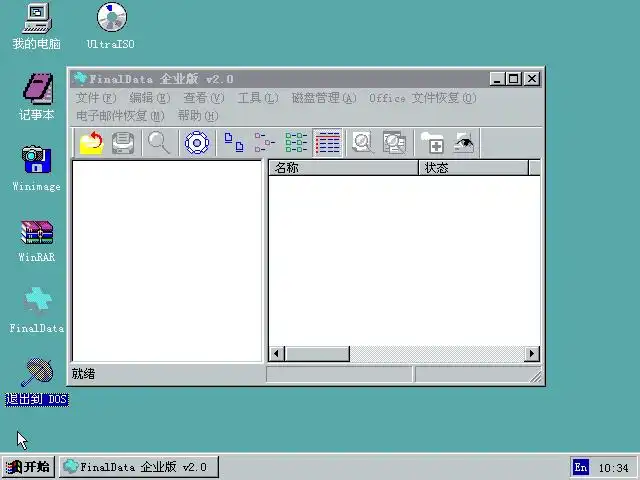The image size is (640, 480).
Task: Click the 名称 column header
Action: (x=343, y=168)
